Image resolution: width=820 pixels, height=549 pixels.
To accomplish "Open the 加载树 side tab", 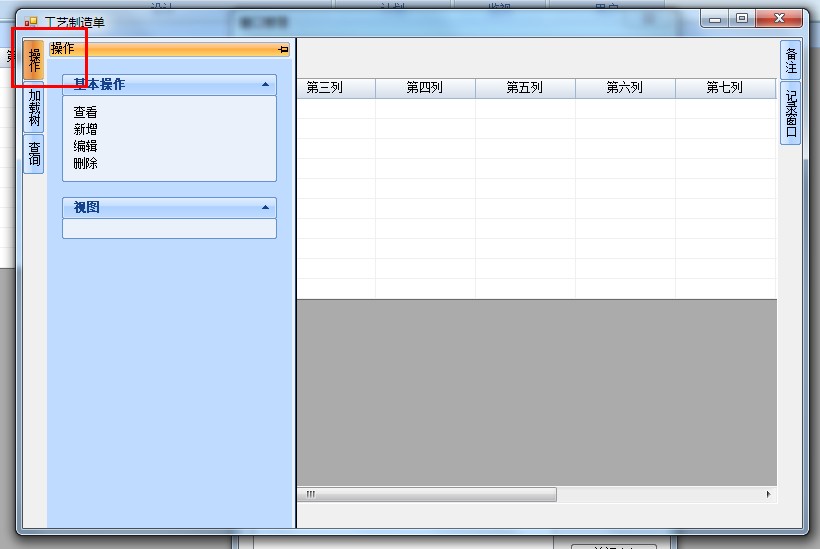I will [x=34, y=108].
